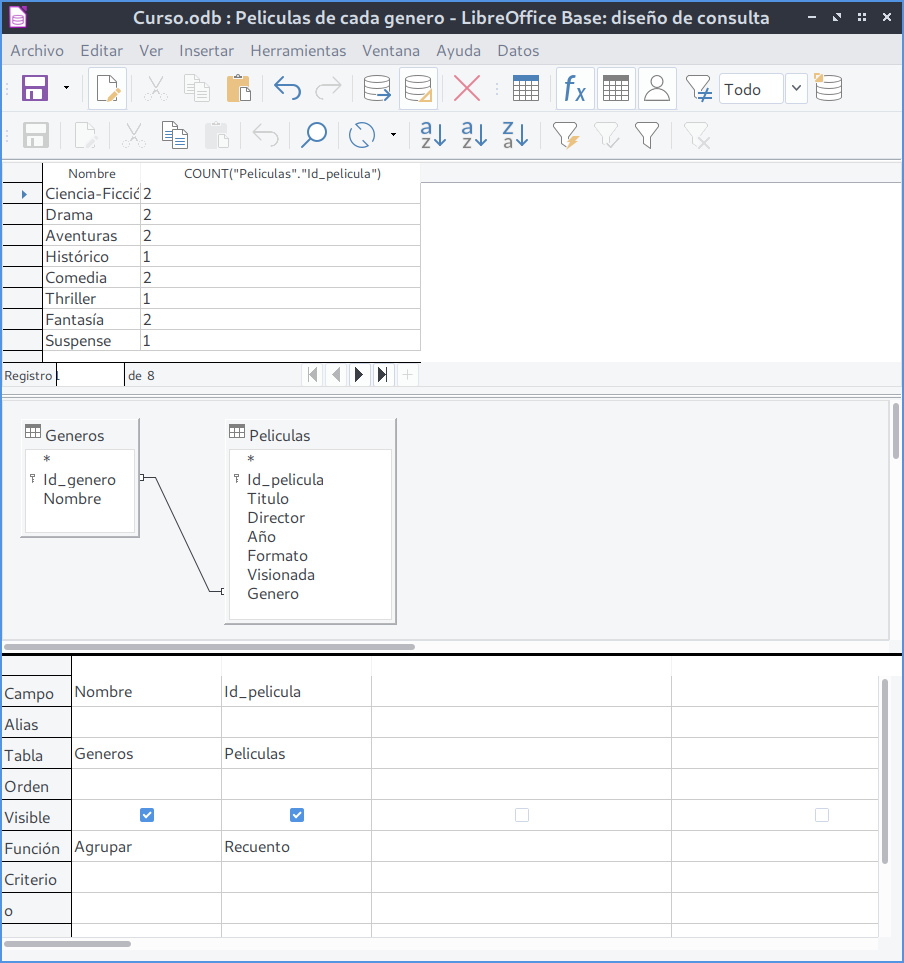Click the red X delete icon

pos(467,88)
